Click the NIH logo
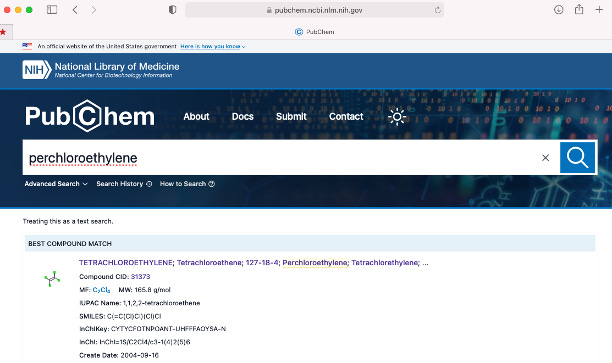The width and height of the screenshot is (612, 363). click(37, 70)
